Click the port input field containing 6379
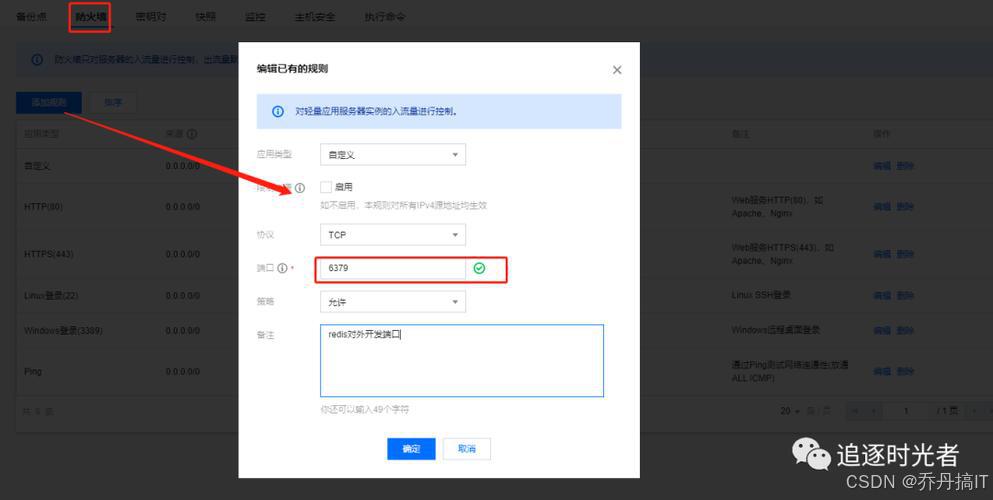The height and width of the screenshot is (500, 993). coord(393,268)
